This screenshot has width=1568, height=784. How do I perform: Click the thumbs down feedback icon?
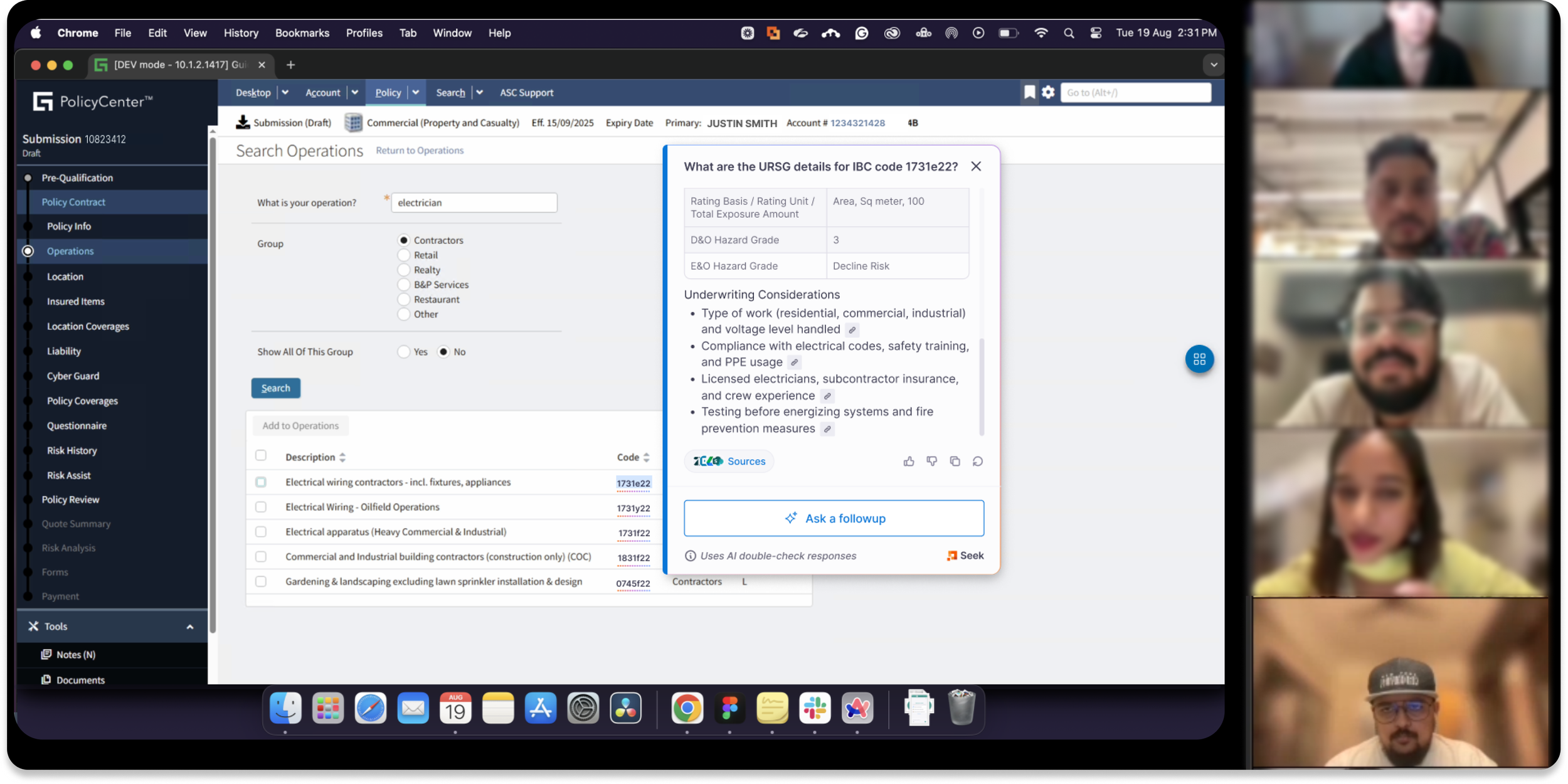click(x=931, y=462)
